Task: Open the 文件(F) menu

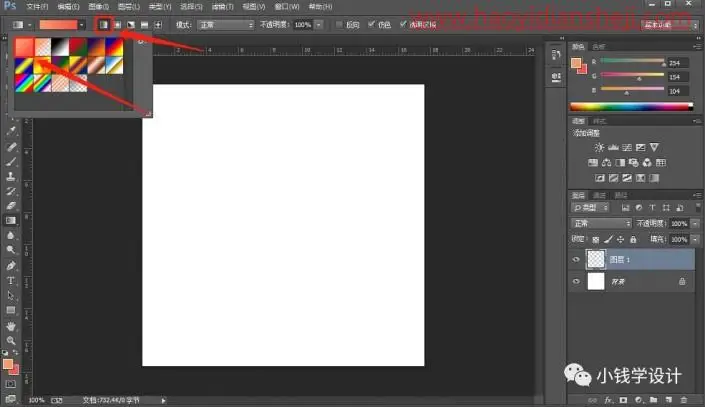Action: [x=37, y=7]
